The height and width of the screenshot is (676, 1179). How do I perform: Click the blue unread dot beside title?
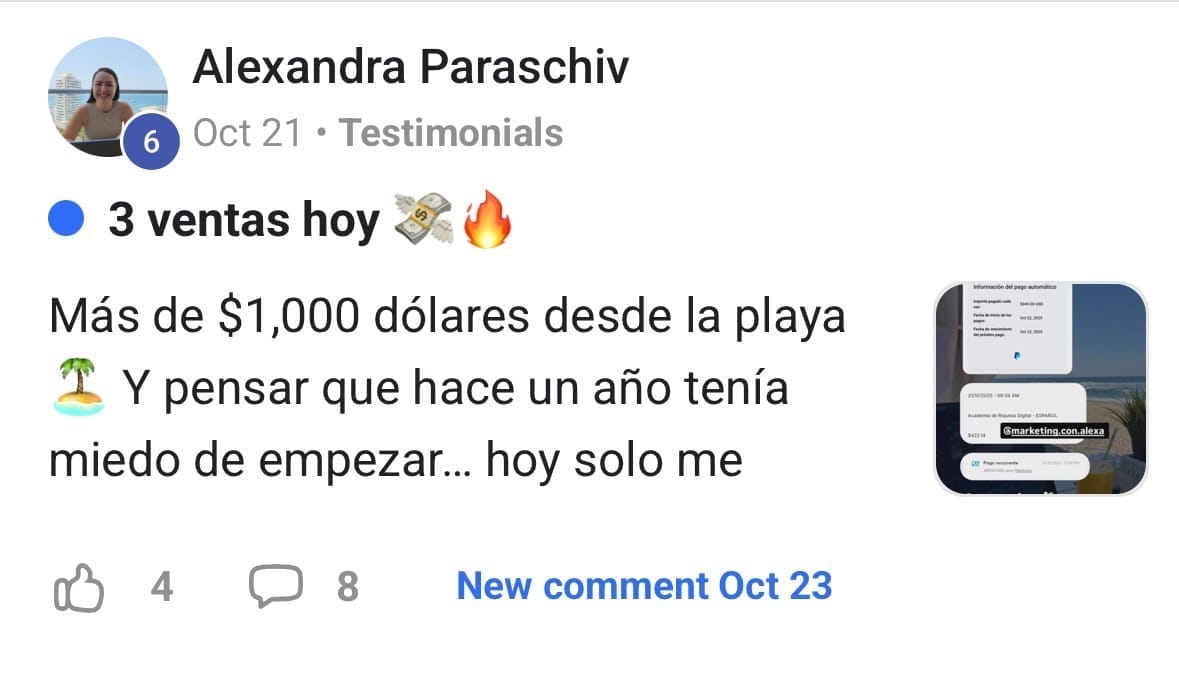[x=66, y=219]
